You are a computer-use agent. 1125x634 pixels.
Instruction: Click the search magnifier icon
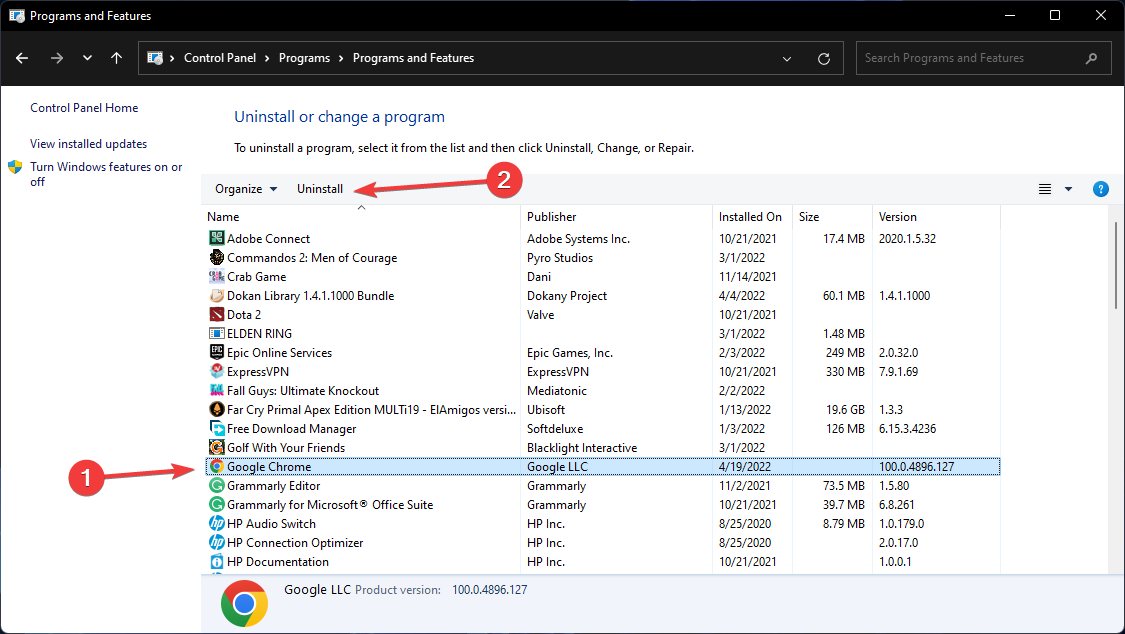click(x=1091, y=58)
